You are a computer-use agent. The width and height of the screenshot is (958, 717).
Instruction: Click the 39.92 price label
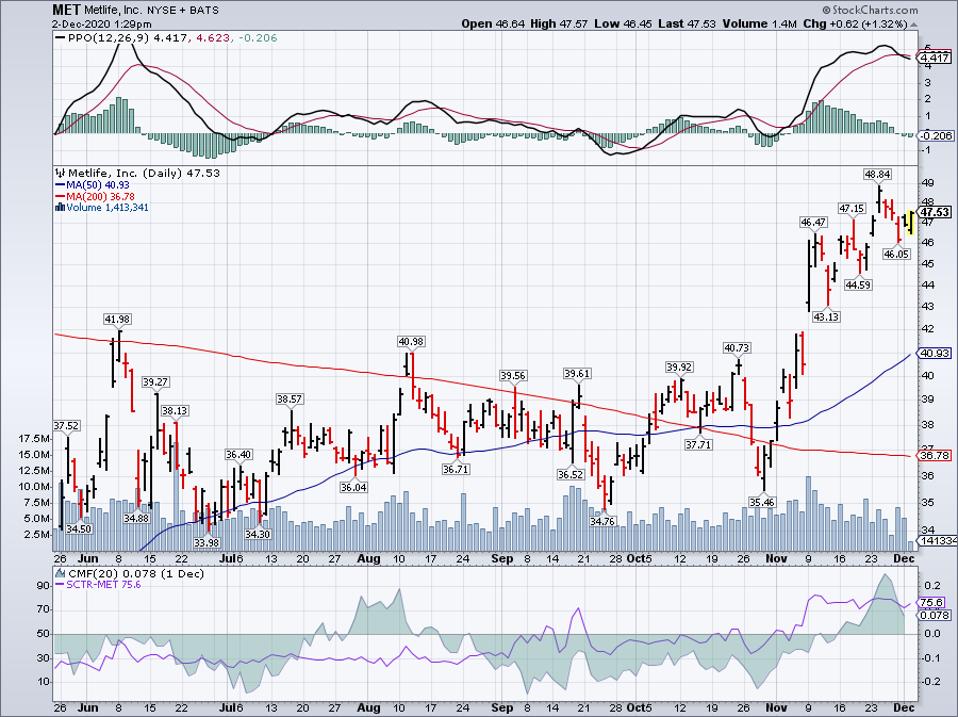point(679,367)
